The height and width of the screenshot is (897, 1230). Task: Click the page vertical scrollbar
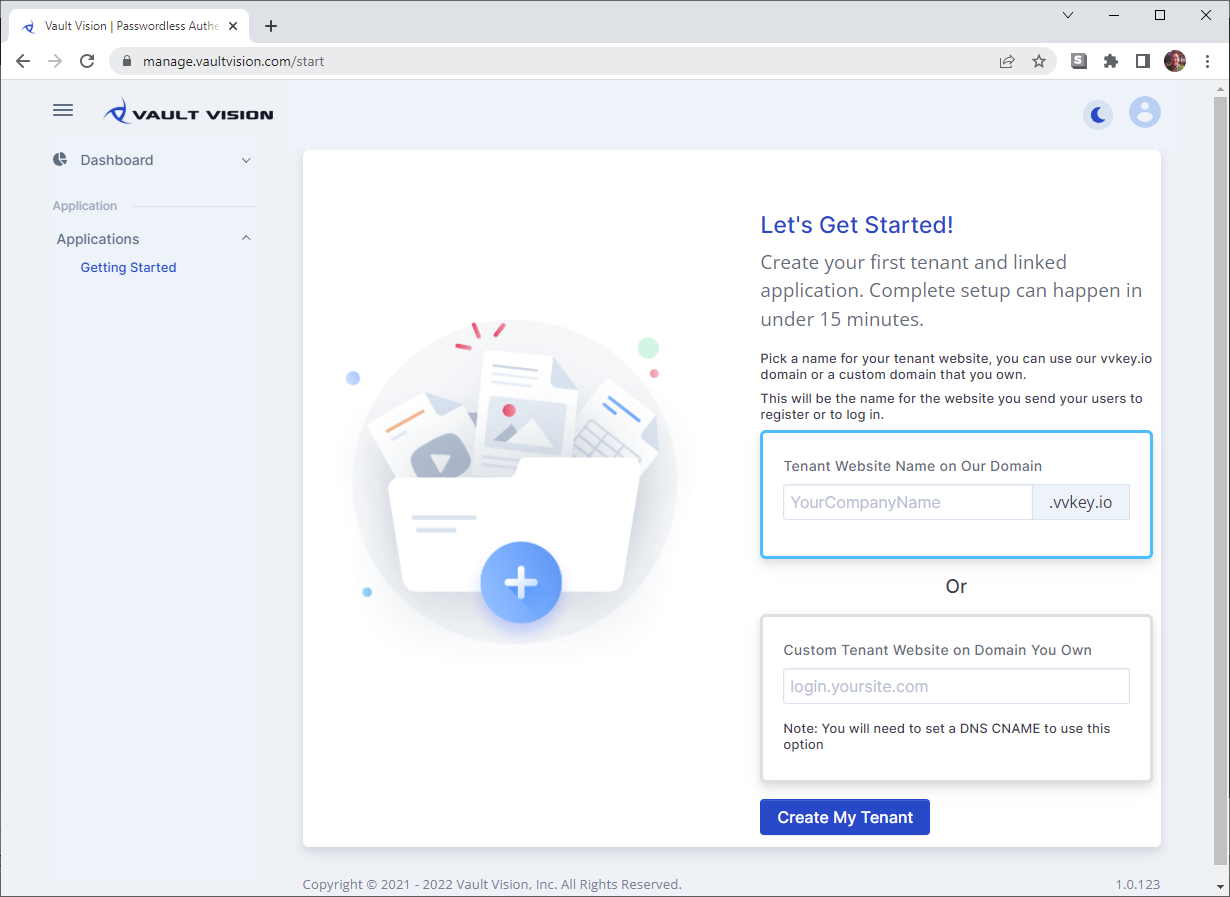1220,480
